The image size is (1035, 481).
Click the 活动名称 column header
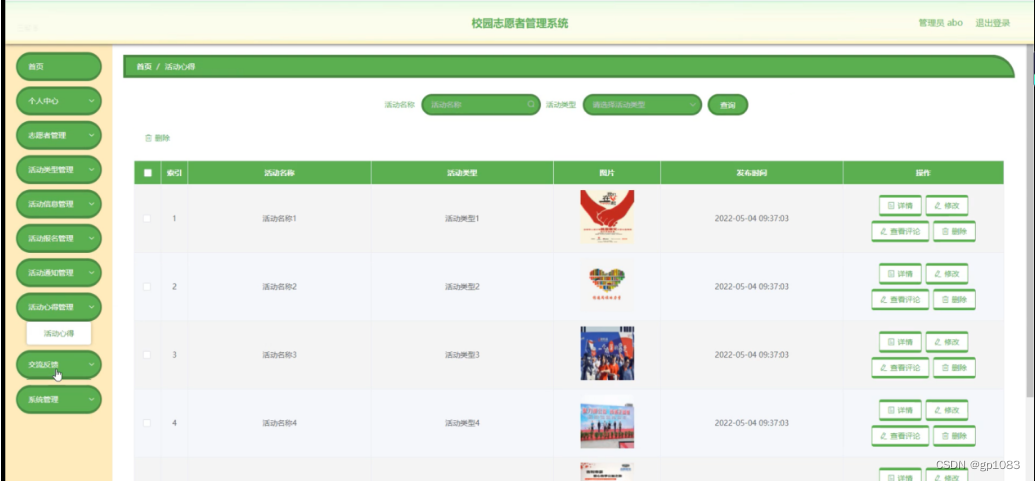coord(279,173)
